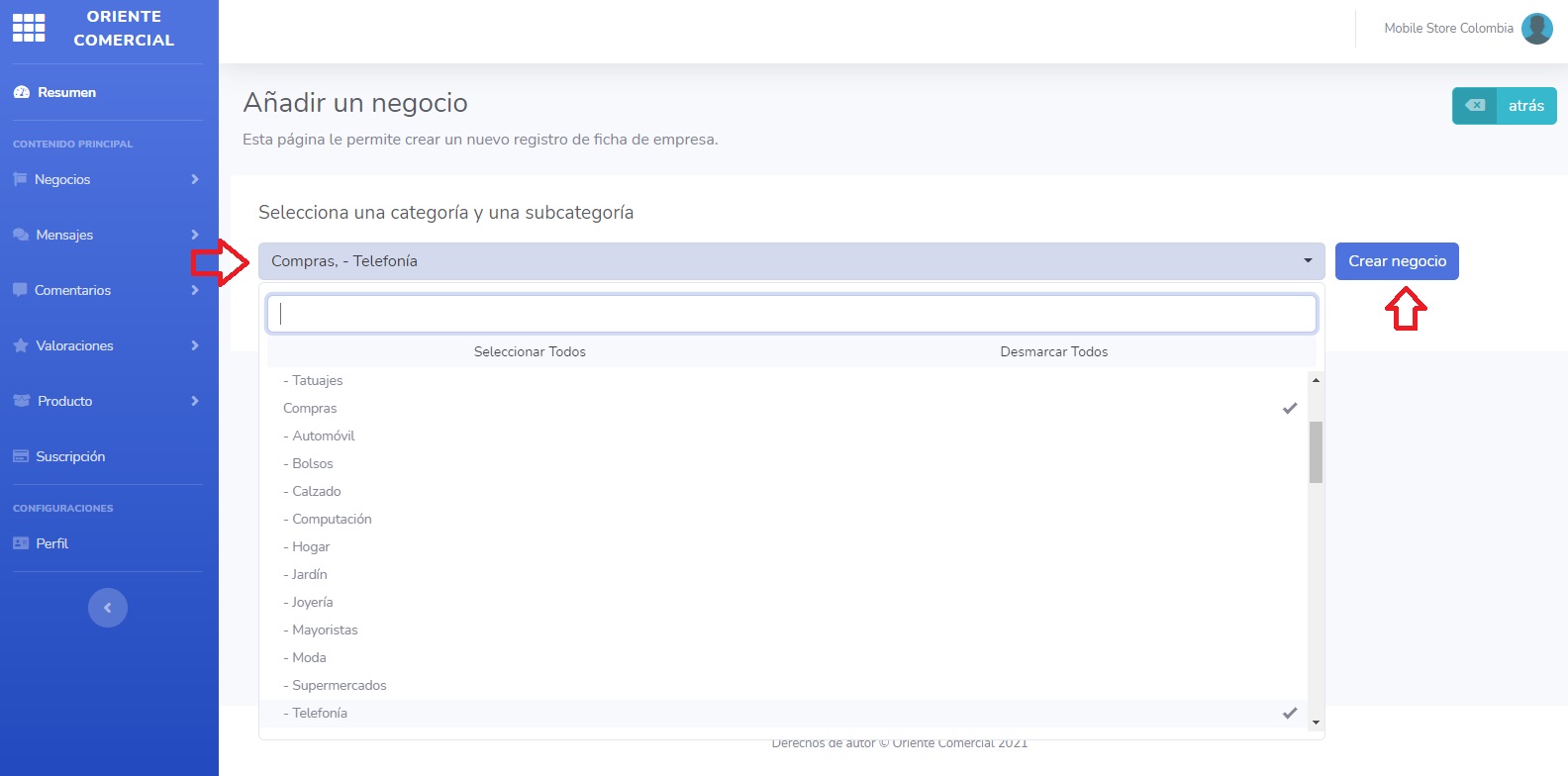Uncheck the Compras category option
The width and height of the screenshot is (1568, 776).
point(310,408)
